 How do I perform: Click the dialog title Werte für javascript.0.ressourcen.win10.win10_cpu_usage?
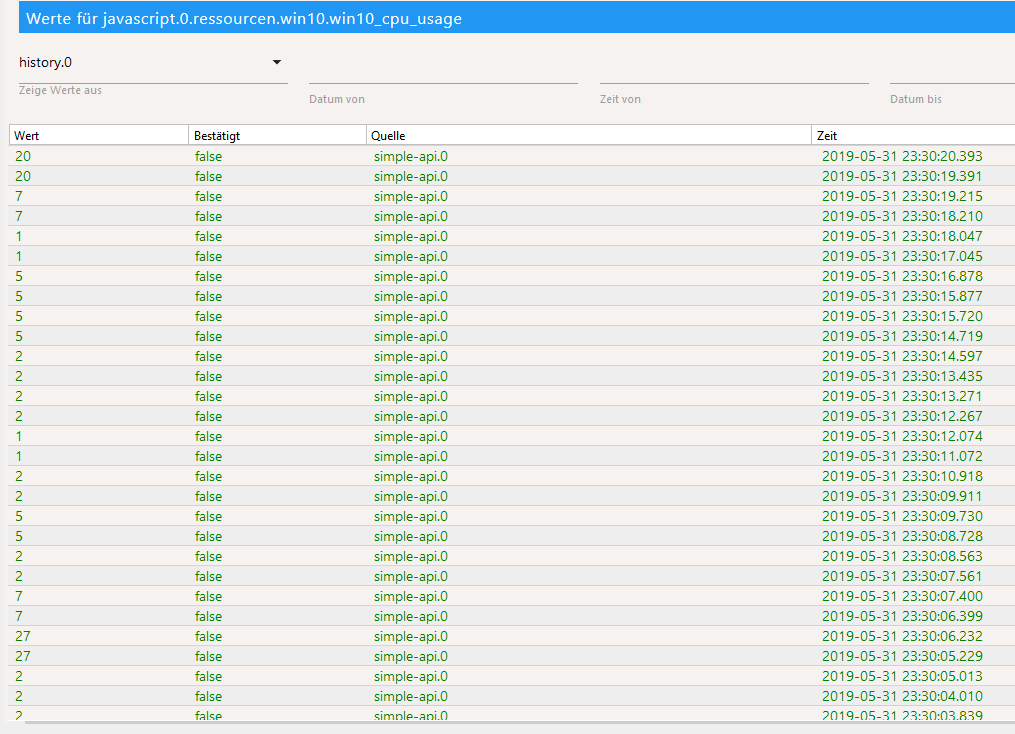(244, 19)
